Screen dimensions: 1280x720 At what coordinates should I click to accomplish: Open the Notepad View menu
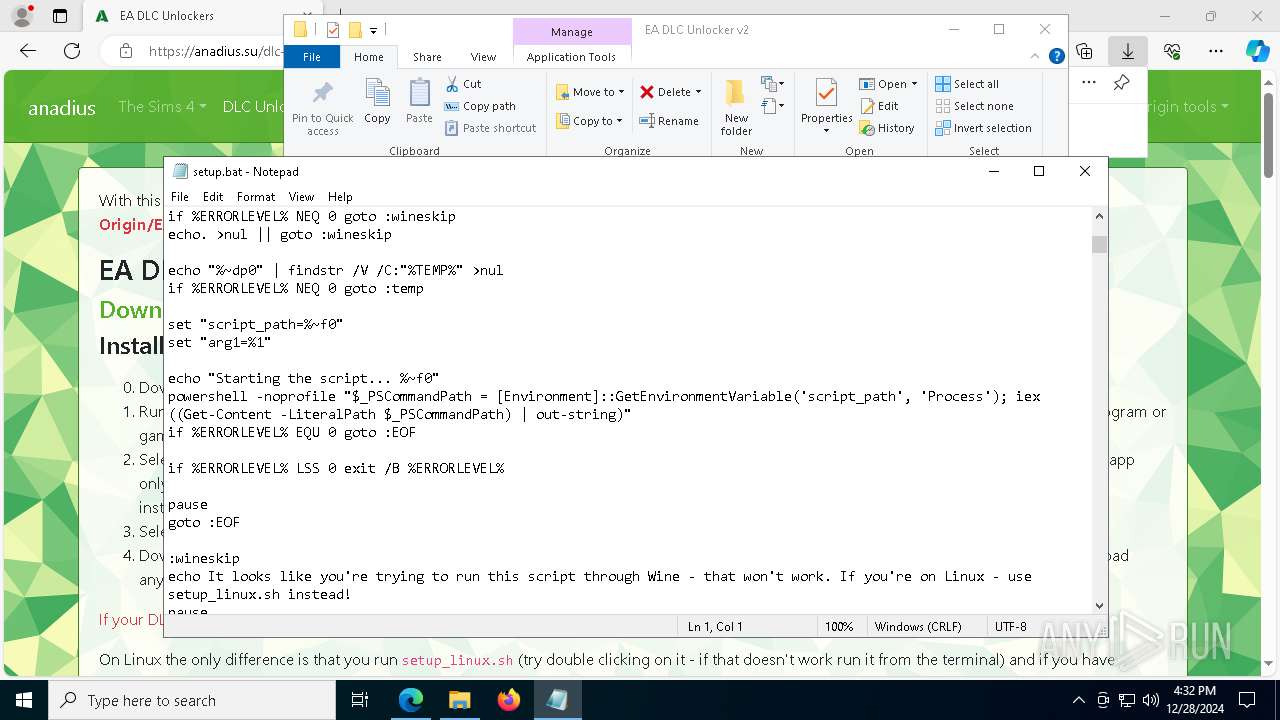point(301,197)
